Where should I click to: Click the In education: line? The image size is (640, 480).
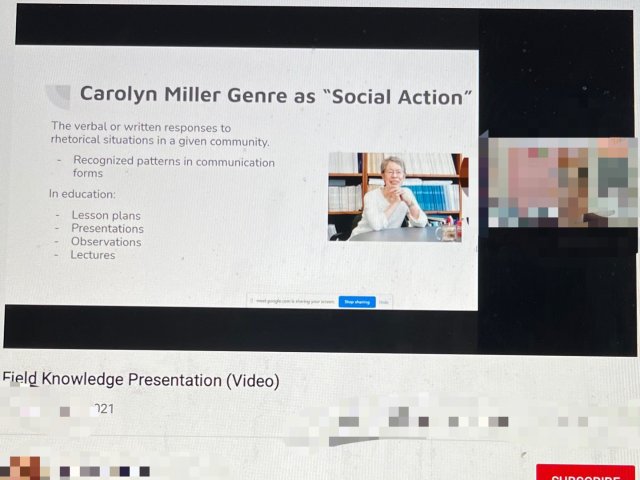coord(82,194)
